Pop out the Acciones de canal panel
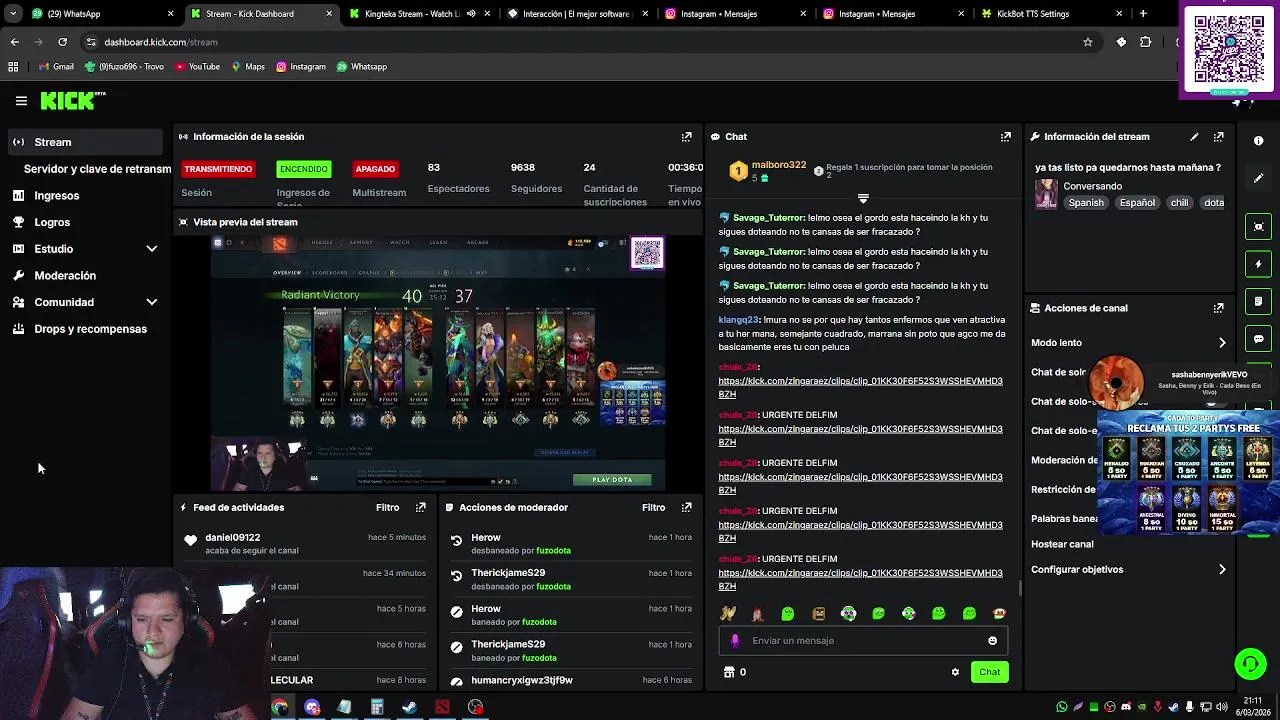 coord(1218,308)
